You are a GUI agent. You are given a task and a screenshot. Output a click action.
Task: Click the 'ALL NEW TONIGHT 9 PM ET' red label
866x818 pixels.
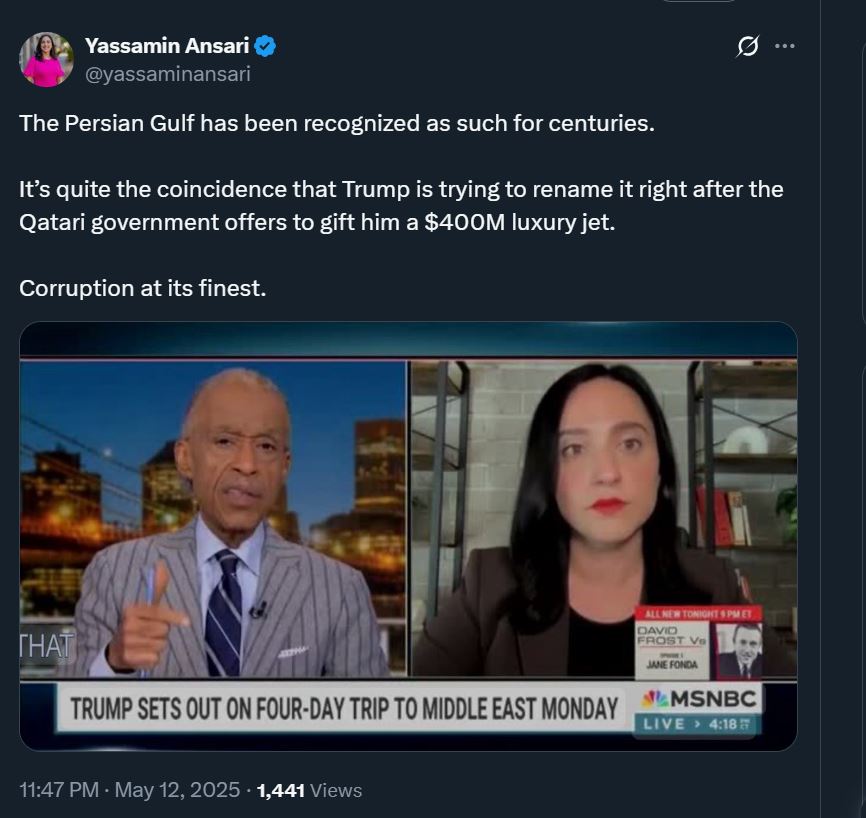tap(699, 614)
